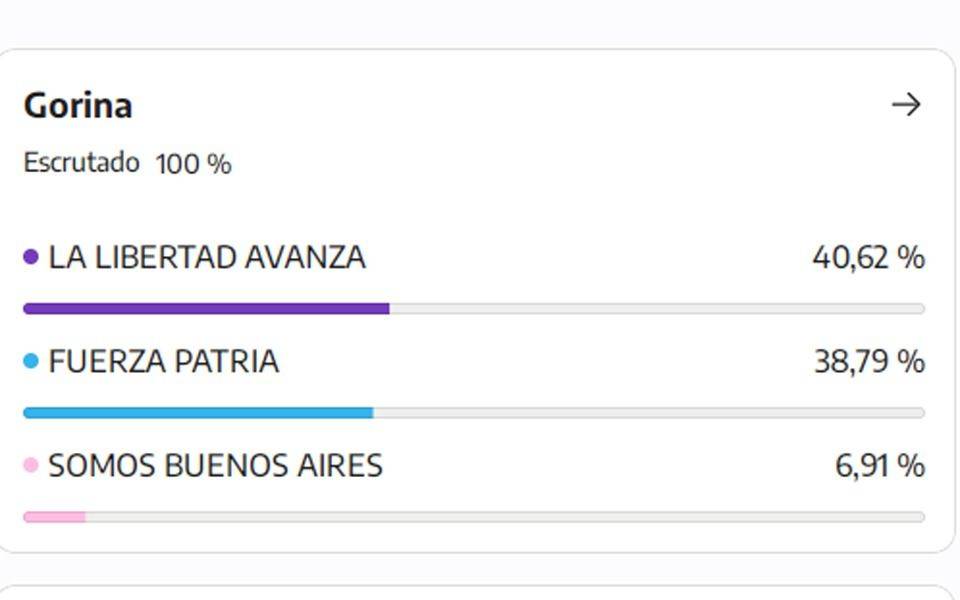Image resolution: width=960 pixels, height=600 pixels.
Task: Click the pink filled portion of the progress bar
Action: 54,517
